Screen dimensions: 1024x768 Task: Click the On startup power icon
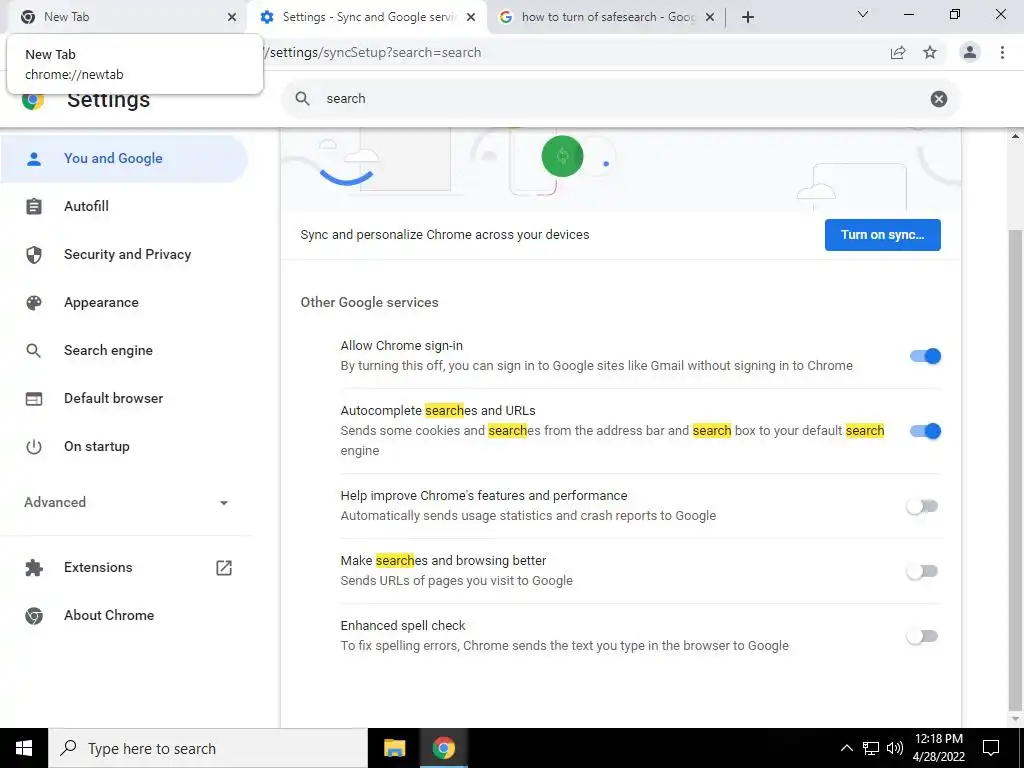coord(34,447)
